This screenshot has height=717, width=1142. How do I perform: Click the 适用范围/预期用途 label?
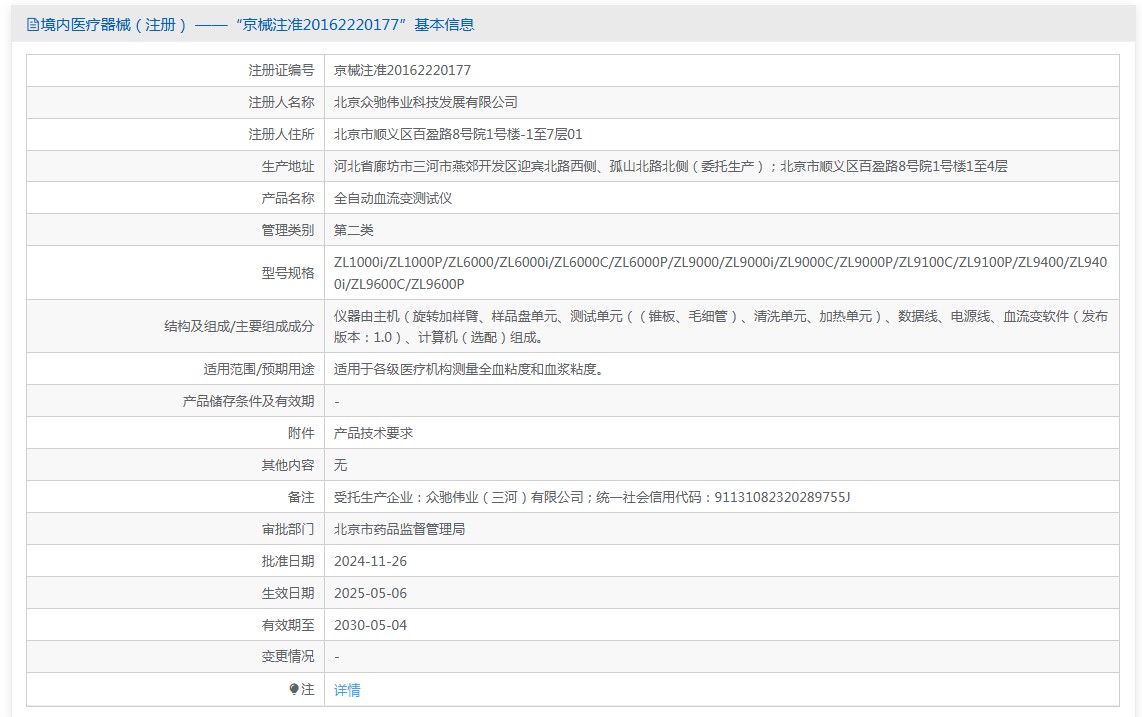coord(259,369)
